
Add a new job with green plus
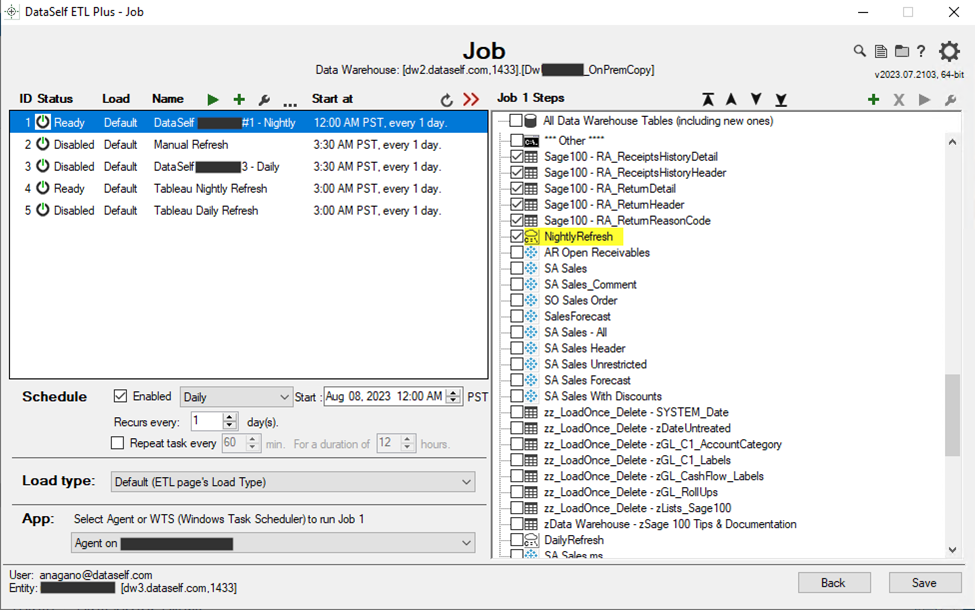[239, 99]
